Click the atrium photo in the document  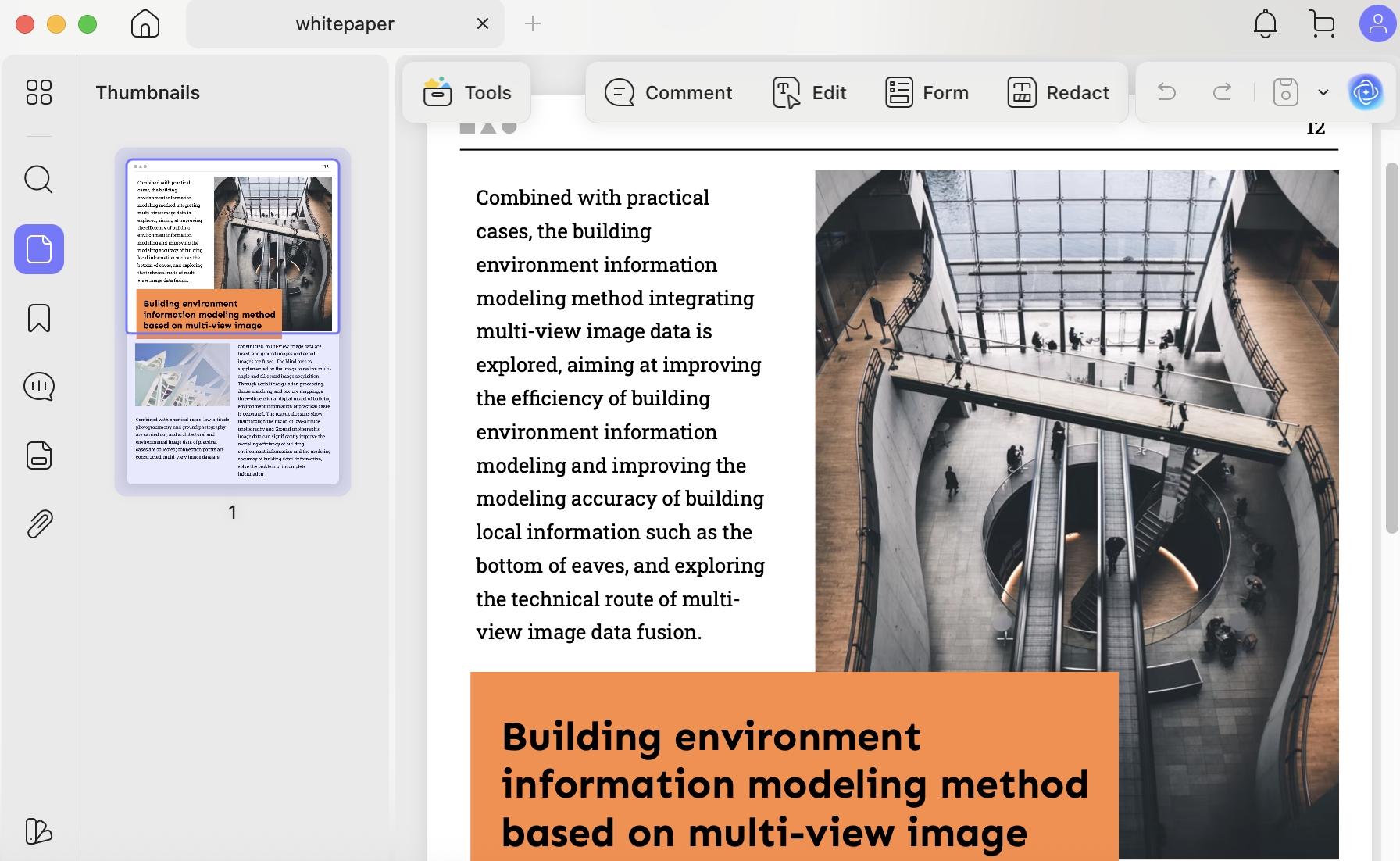pyautogui.click(x=1077, y=421)
